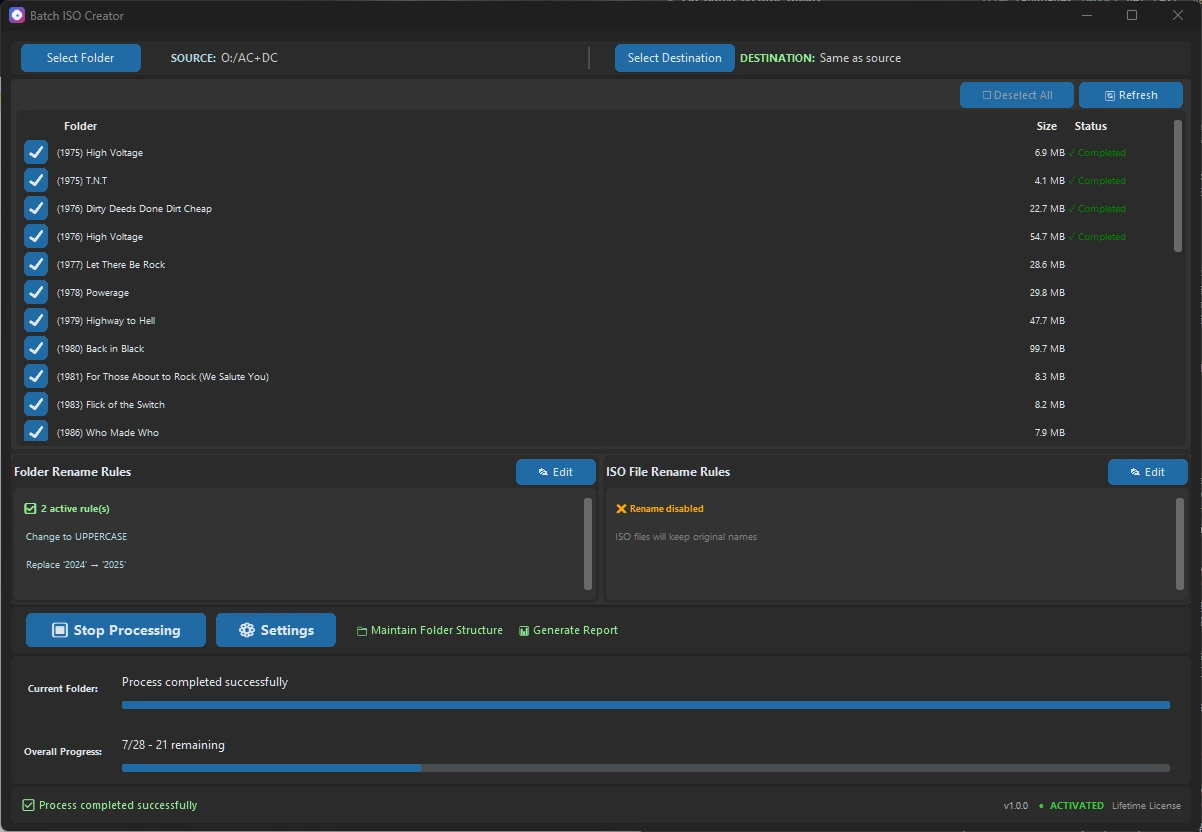Click the report icon next to Generate Report
The image size is (1202, 832).
[x=523, y=630]
